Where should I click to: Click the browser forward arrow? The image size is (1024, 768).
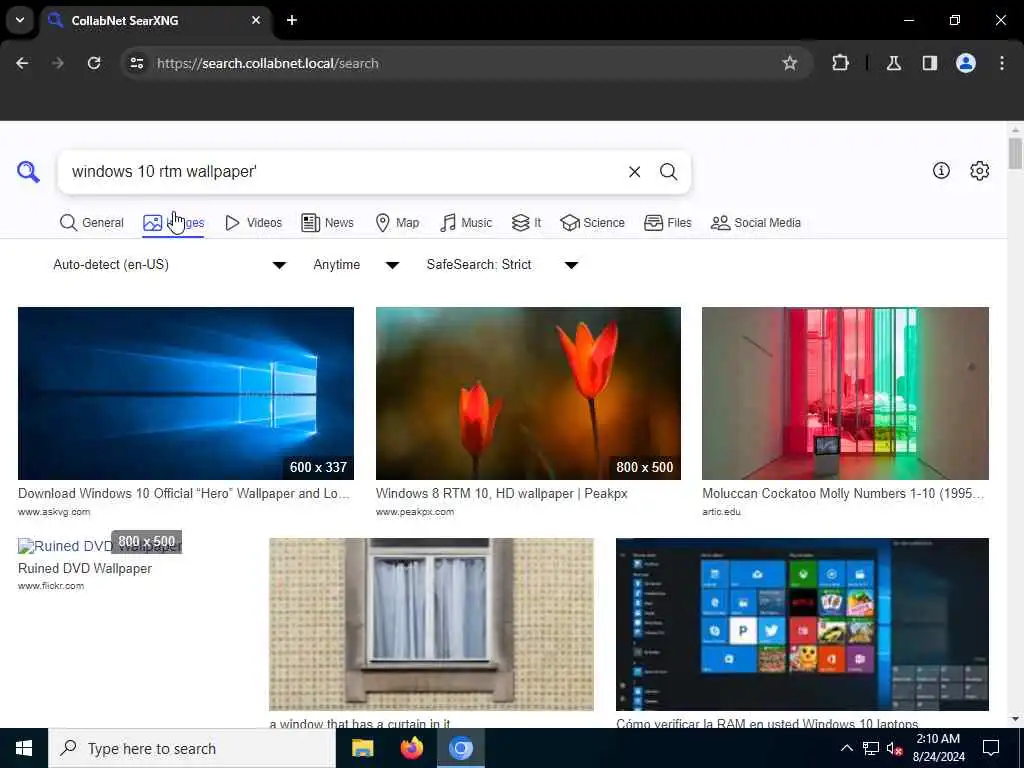58,63
